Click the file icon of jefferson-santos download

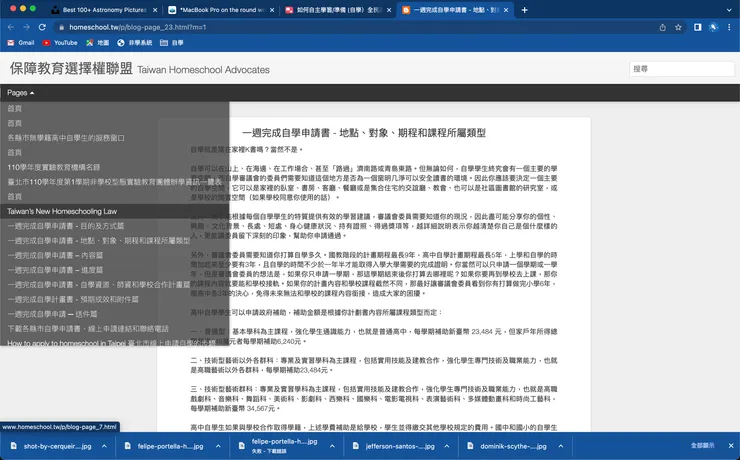tap(355, 446)
